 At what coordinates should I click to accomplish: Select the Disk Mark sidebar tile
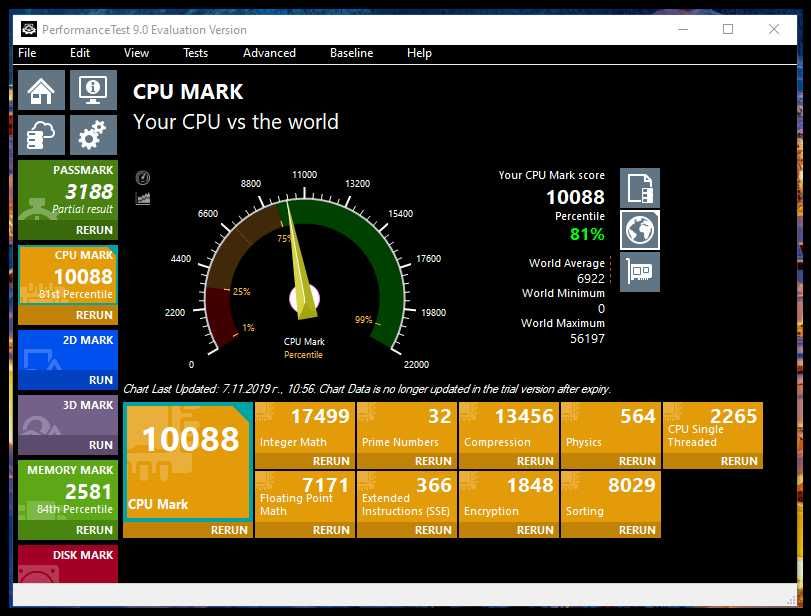click(x=68, y=563)
